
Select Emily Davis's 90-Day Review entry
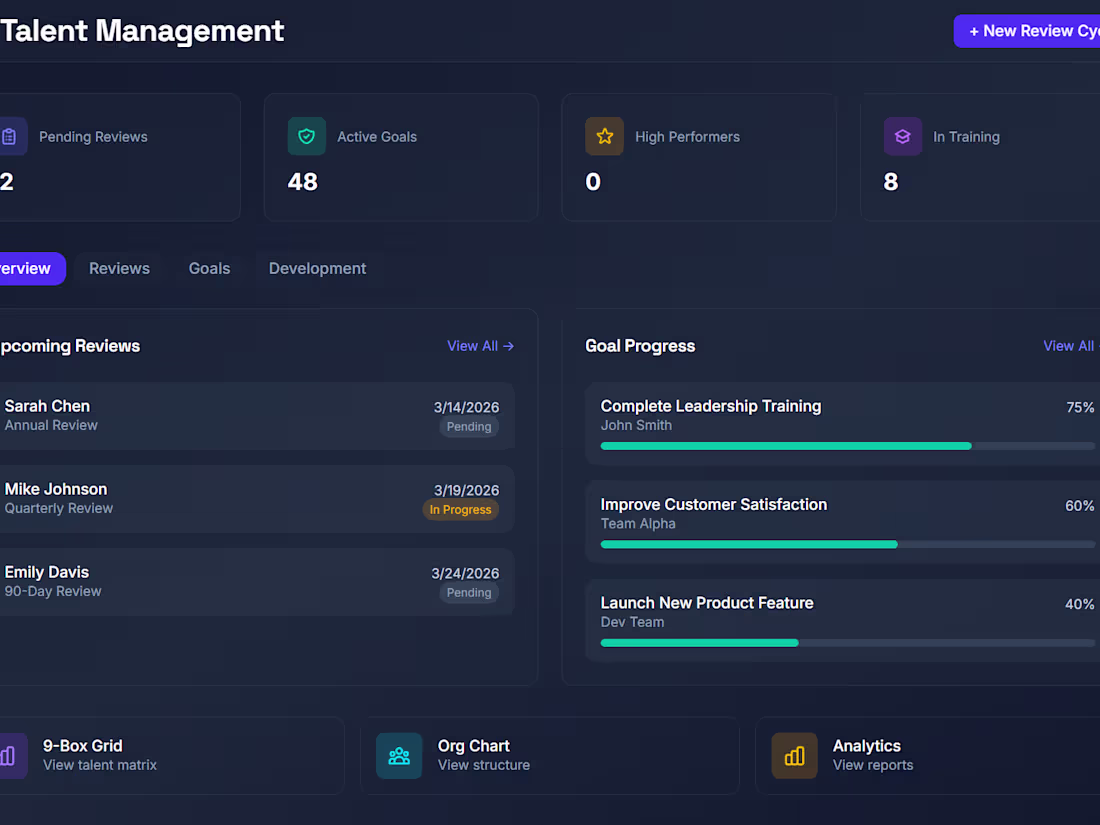pyautogui.click(x=250, y=581)
